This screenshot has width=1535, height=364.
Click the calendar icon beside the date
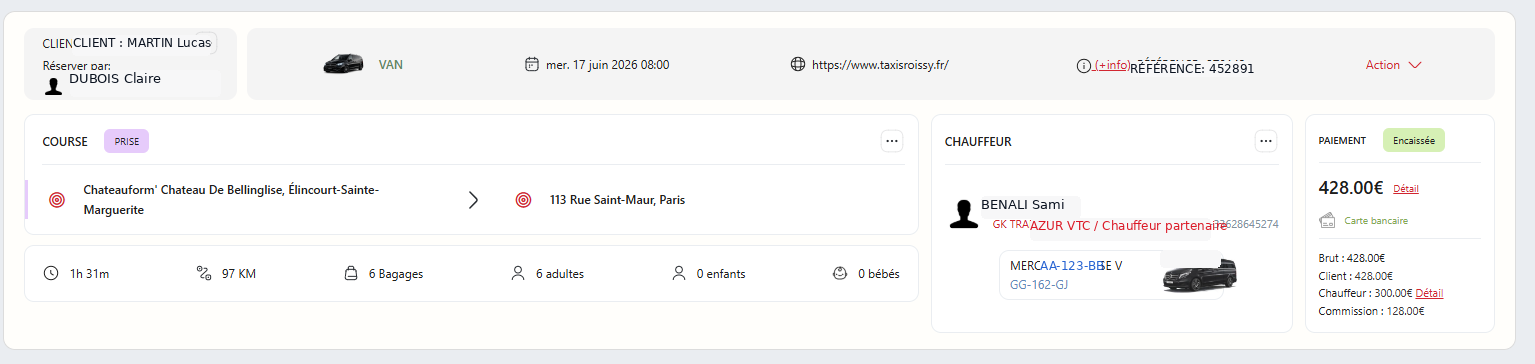tap(532, 64)
